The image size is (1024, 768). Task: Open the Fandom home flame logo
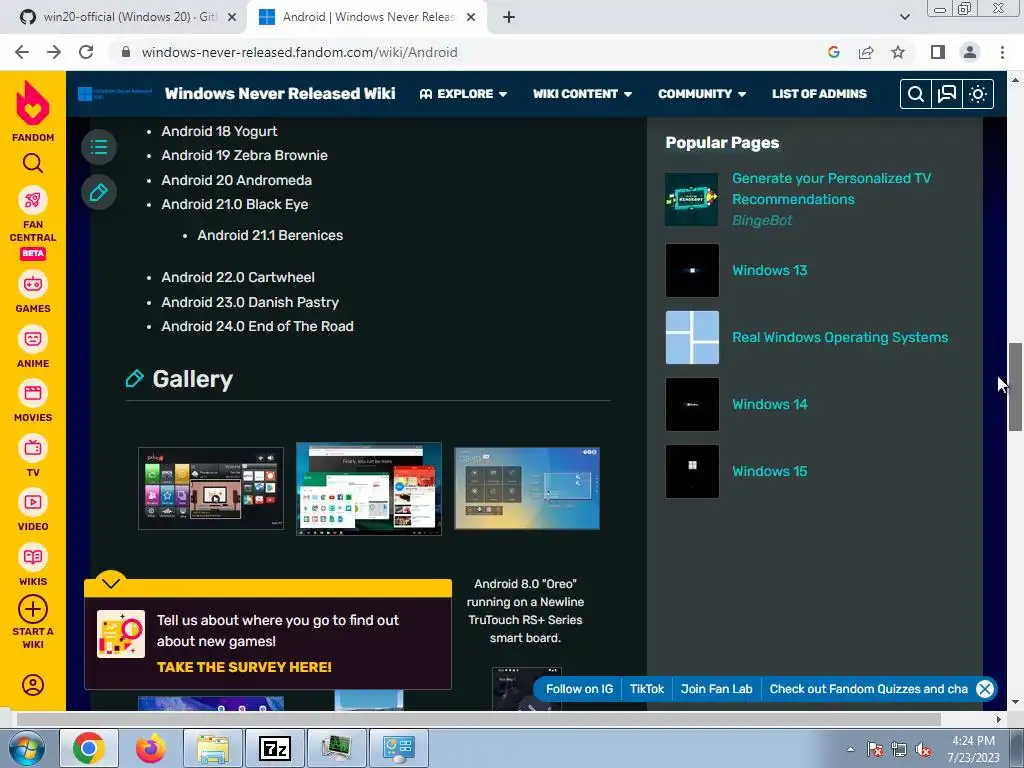tap(33, 103)
